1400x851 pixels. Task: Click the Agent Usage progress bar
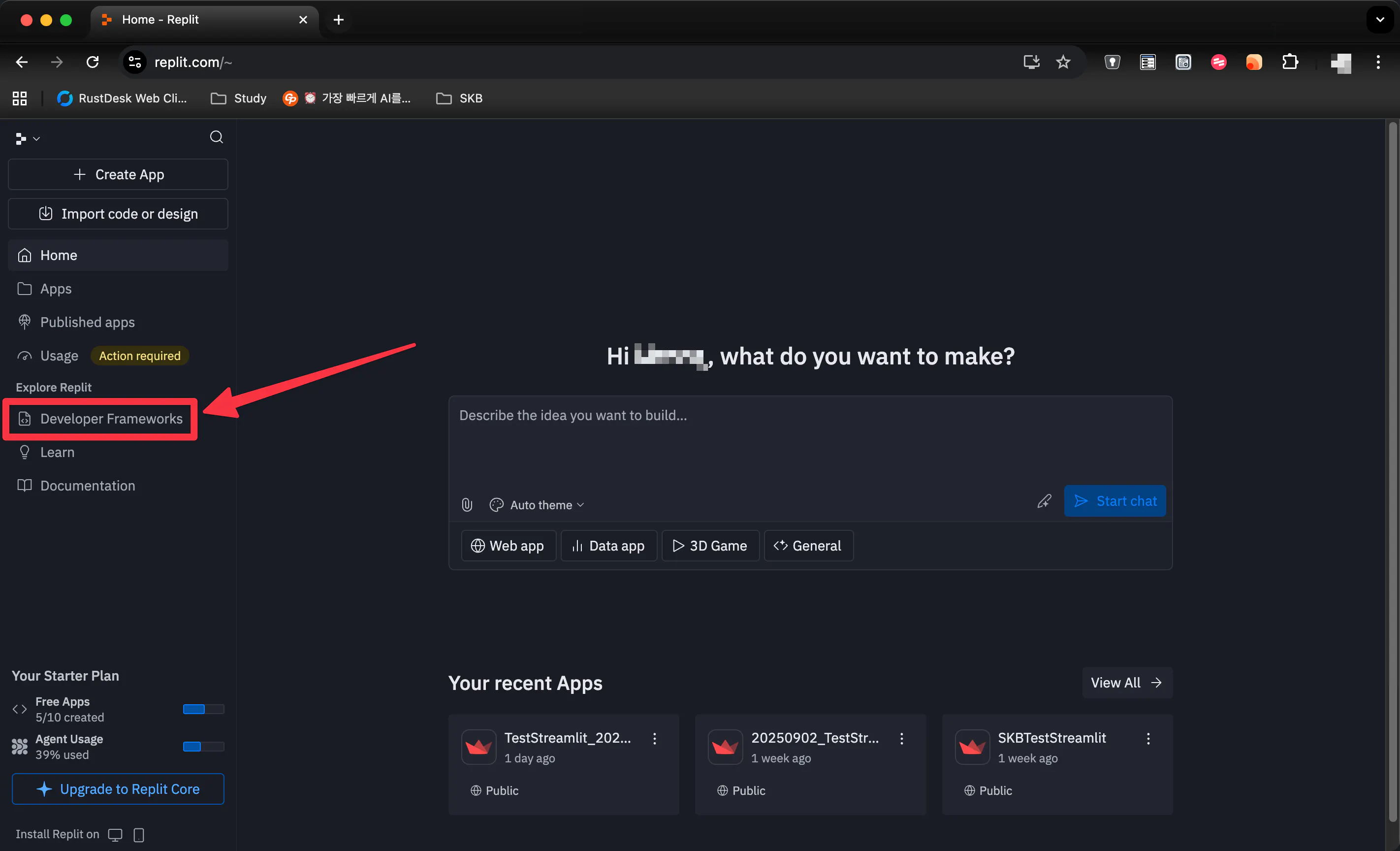203,747
